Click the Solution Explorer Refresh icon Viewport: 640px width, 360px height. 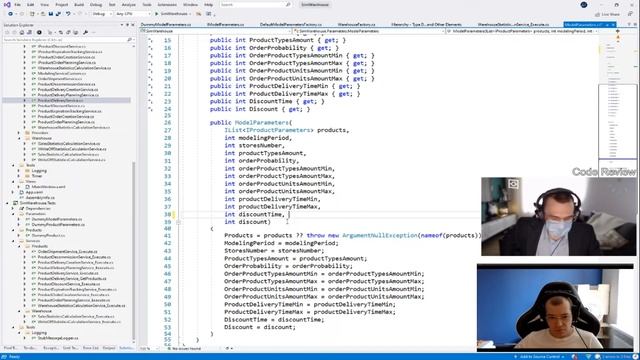pos(61,32)
